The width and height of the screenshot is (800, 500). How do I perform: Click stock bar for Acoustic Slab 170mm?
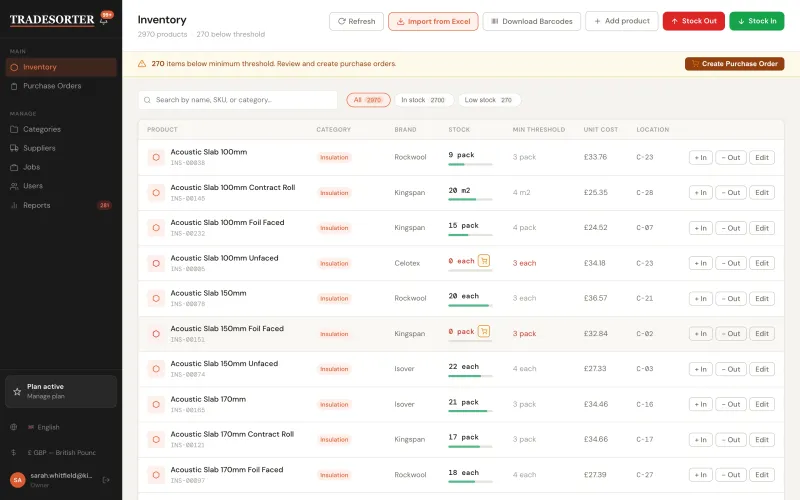click(470, 411)
